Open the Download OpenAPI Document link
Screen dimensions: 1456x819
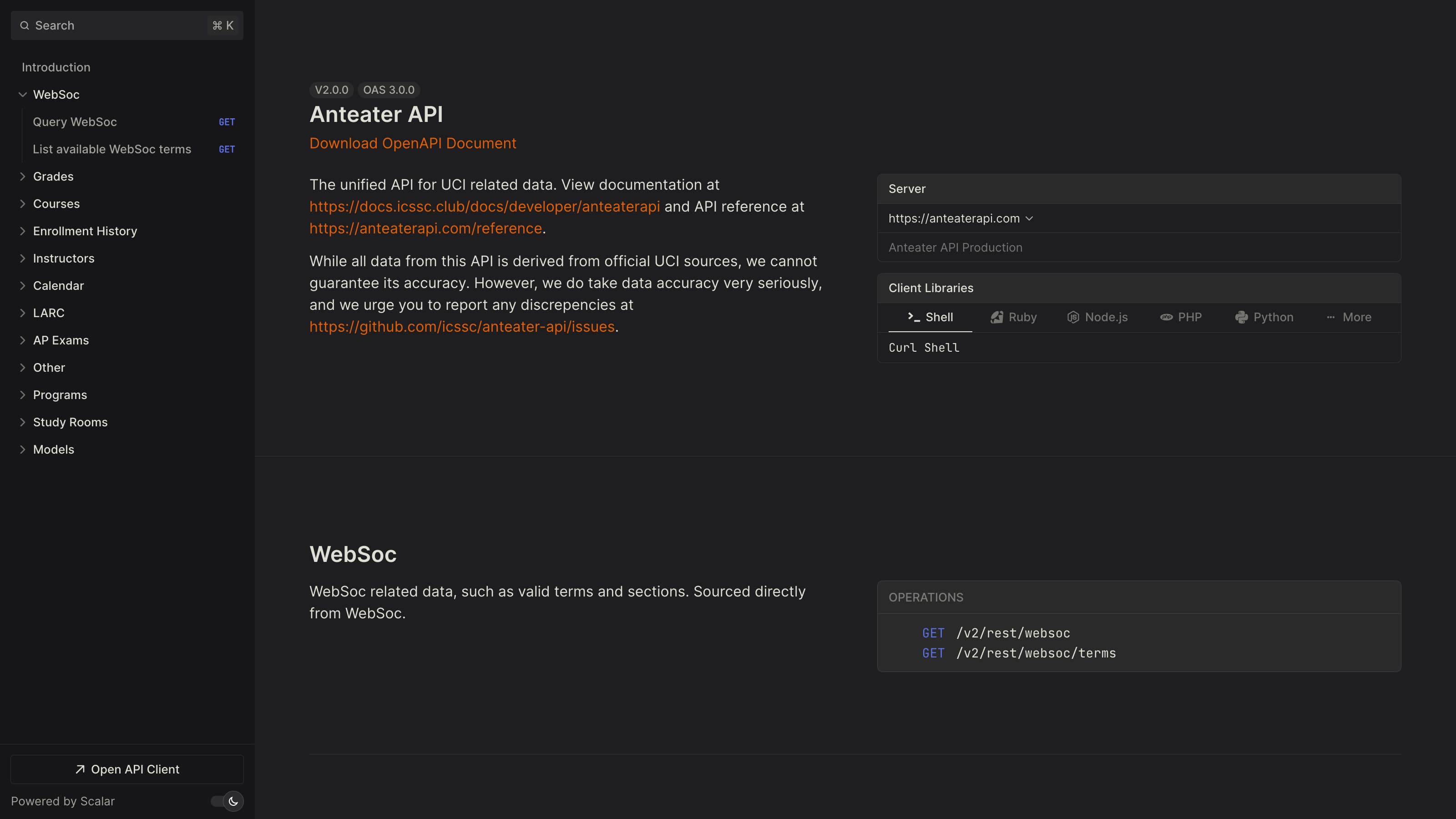click(x=413, y=143)
